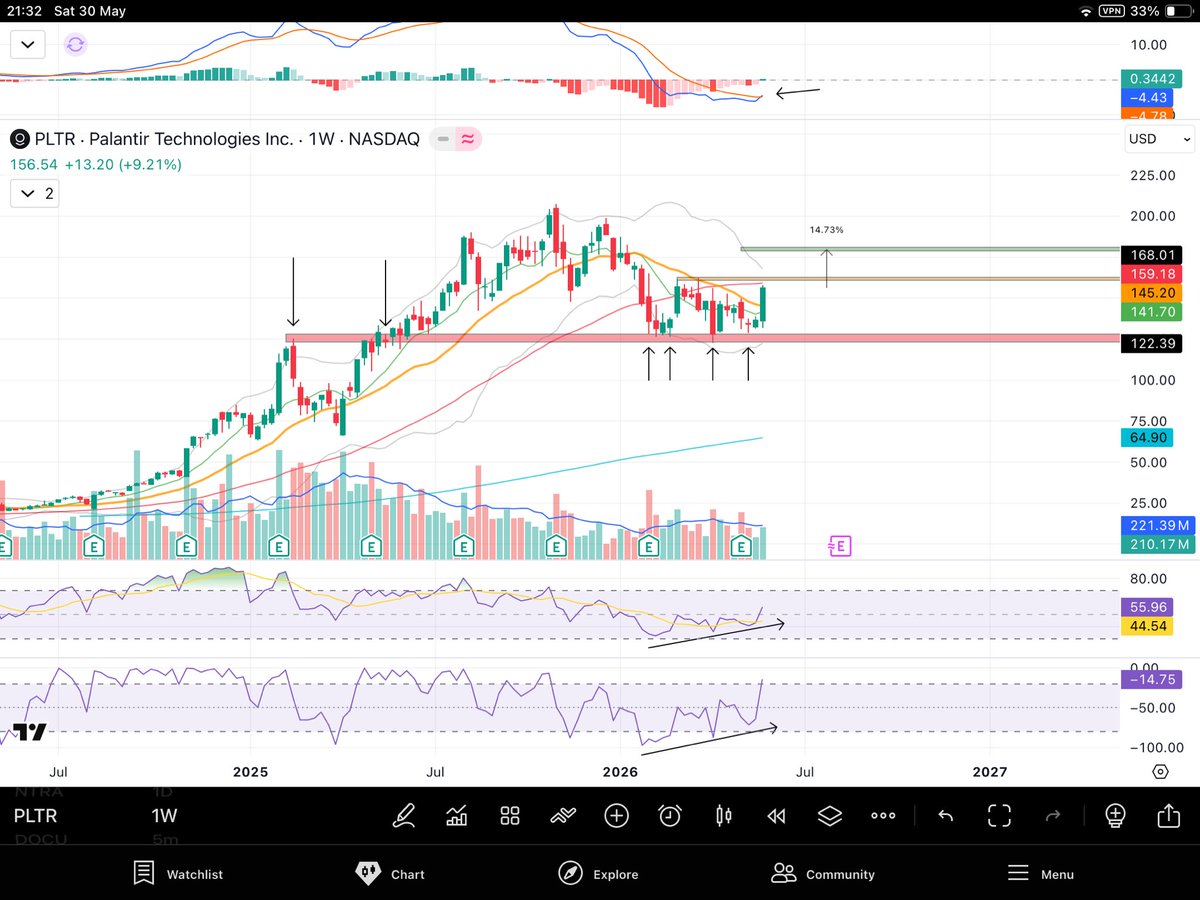Open the Explore tab
Image resolution: width=1200 pixels, height=900 pixels.
598,873
